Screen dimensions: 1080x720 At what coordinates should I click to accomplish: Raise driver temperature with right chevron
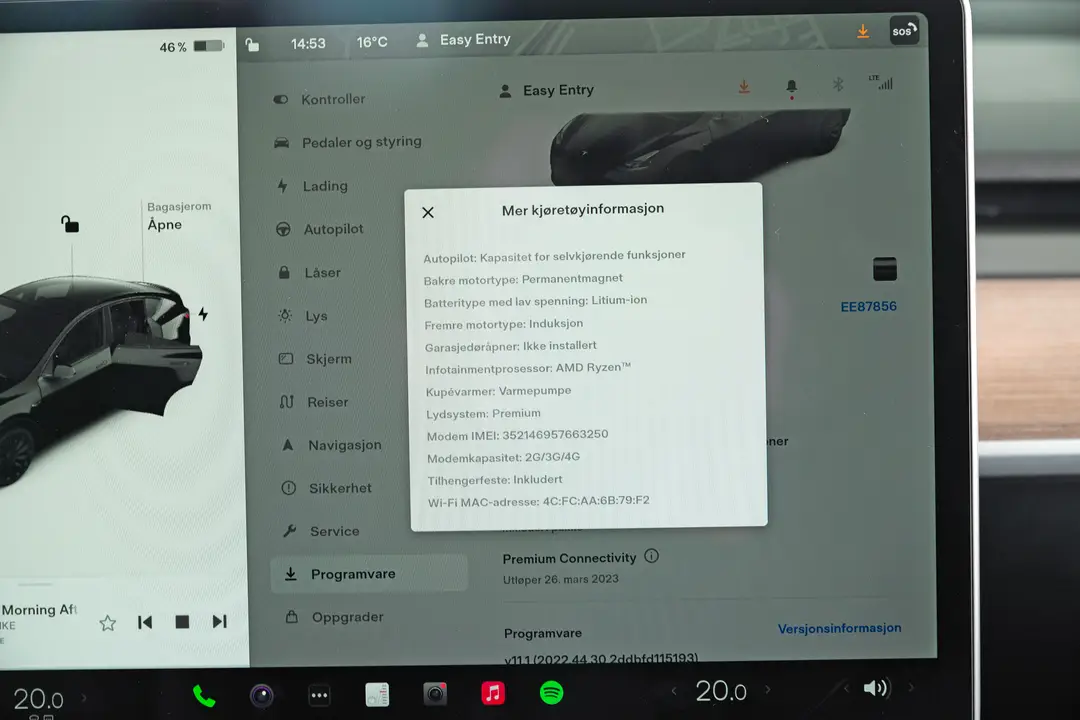click(x=84, y=698)
